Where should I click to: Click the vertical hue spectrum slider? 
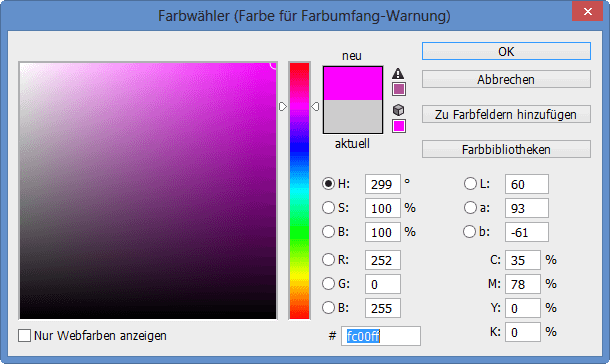(299, 191)
